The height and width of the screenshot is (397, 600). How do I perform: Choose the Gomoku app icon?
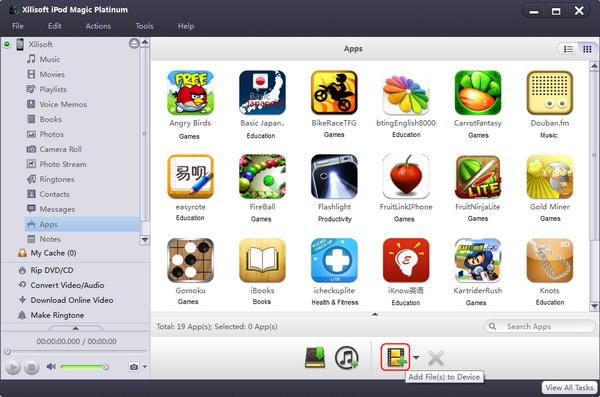point(191,260)
